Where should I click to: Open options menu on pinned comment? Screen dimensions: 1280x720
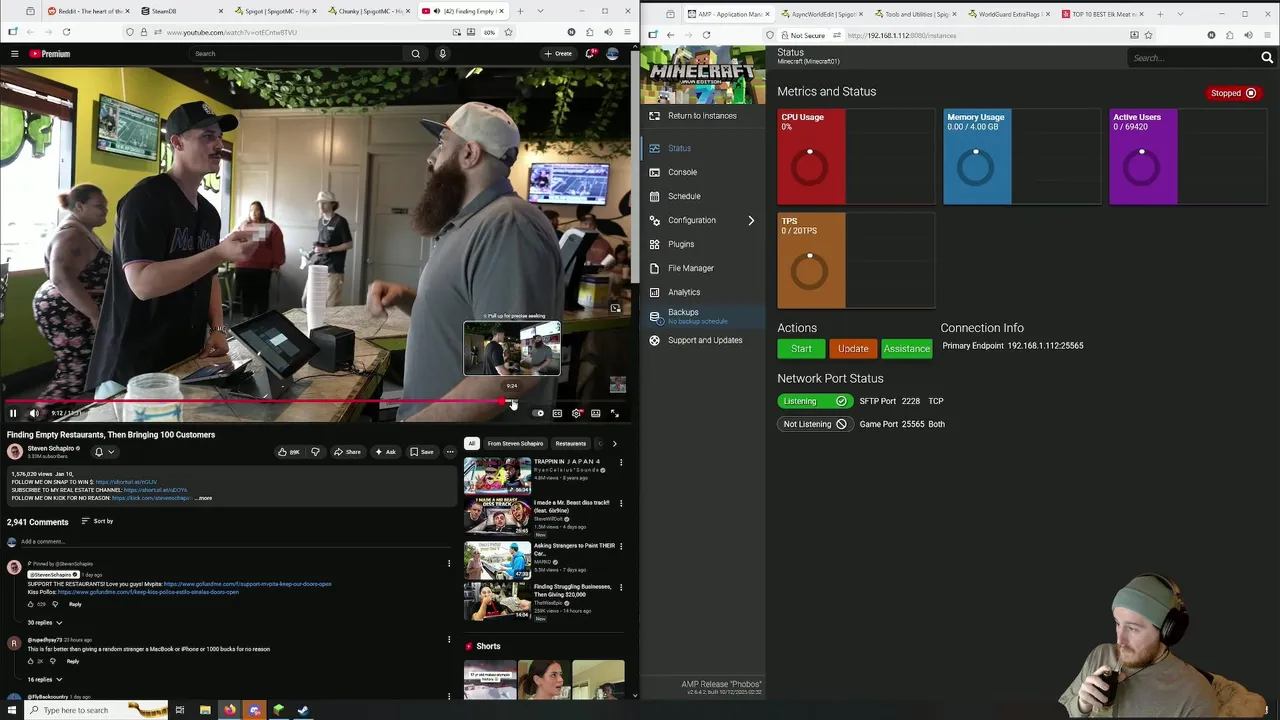click(449, 564)
